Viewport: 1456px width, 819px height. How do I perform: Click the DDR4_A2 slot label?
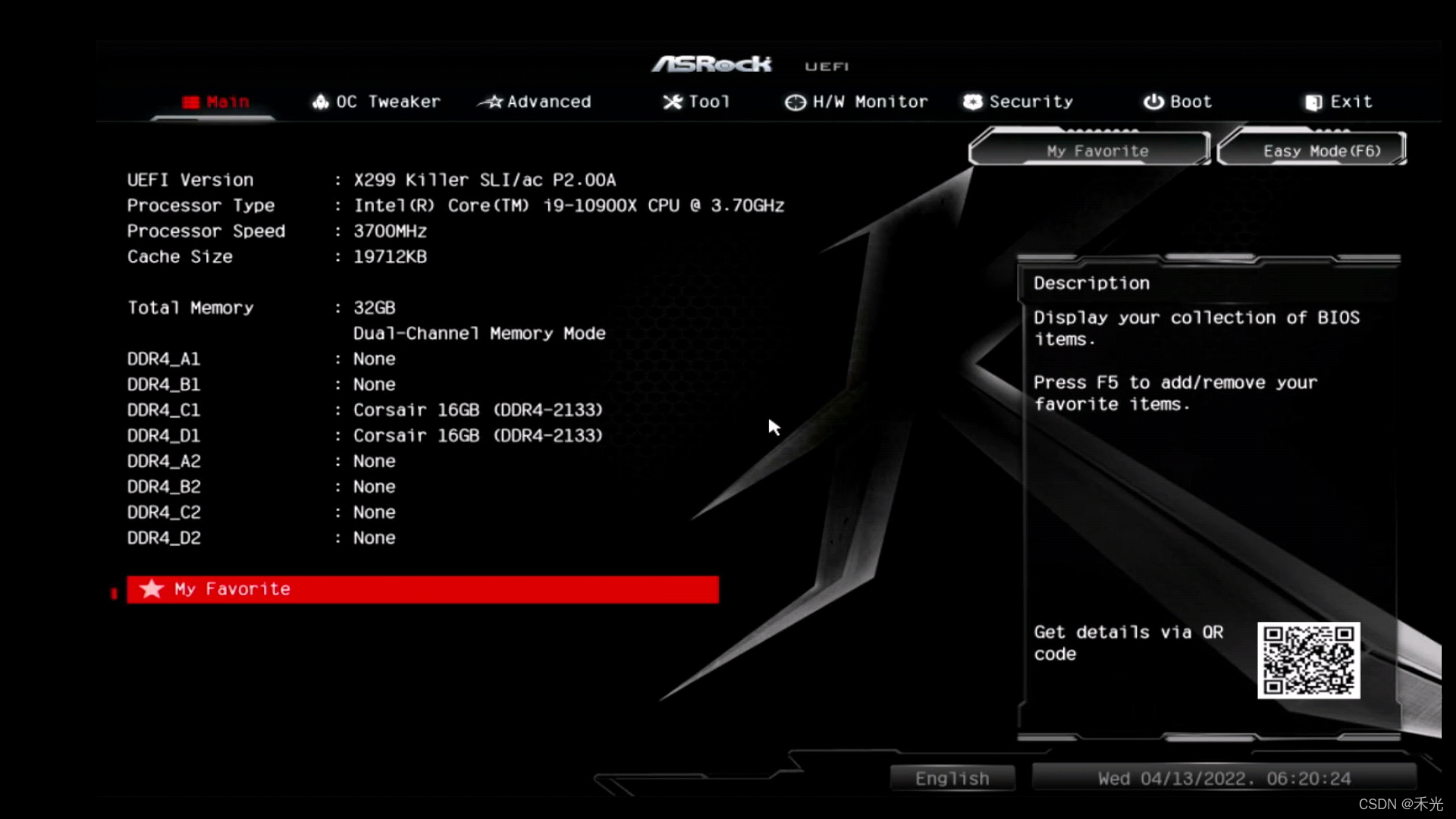tap(164, 462)
